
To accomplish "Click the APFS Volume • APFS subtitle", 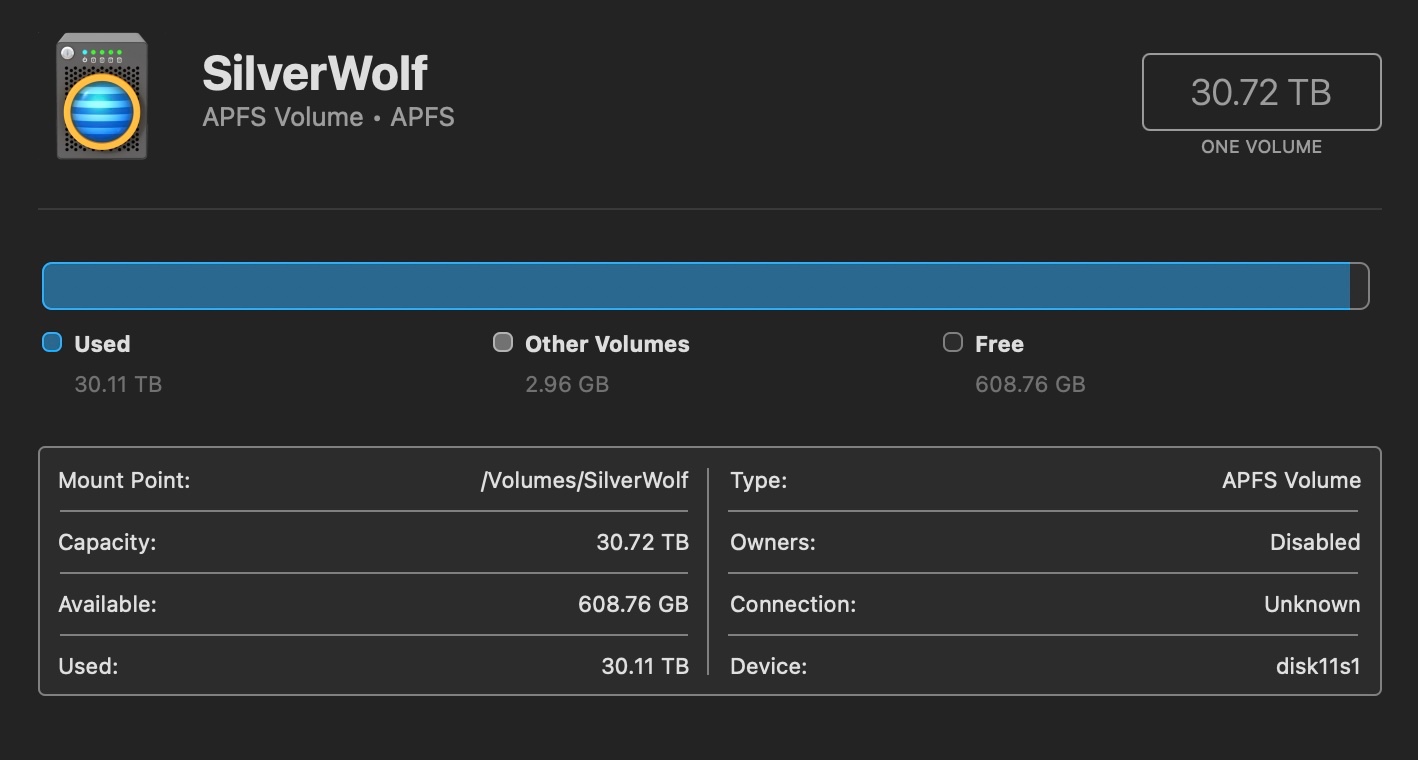I will click(328, 117).
